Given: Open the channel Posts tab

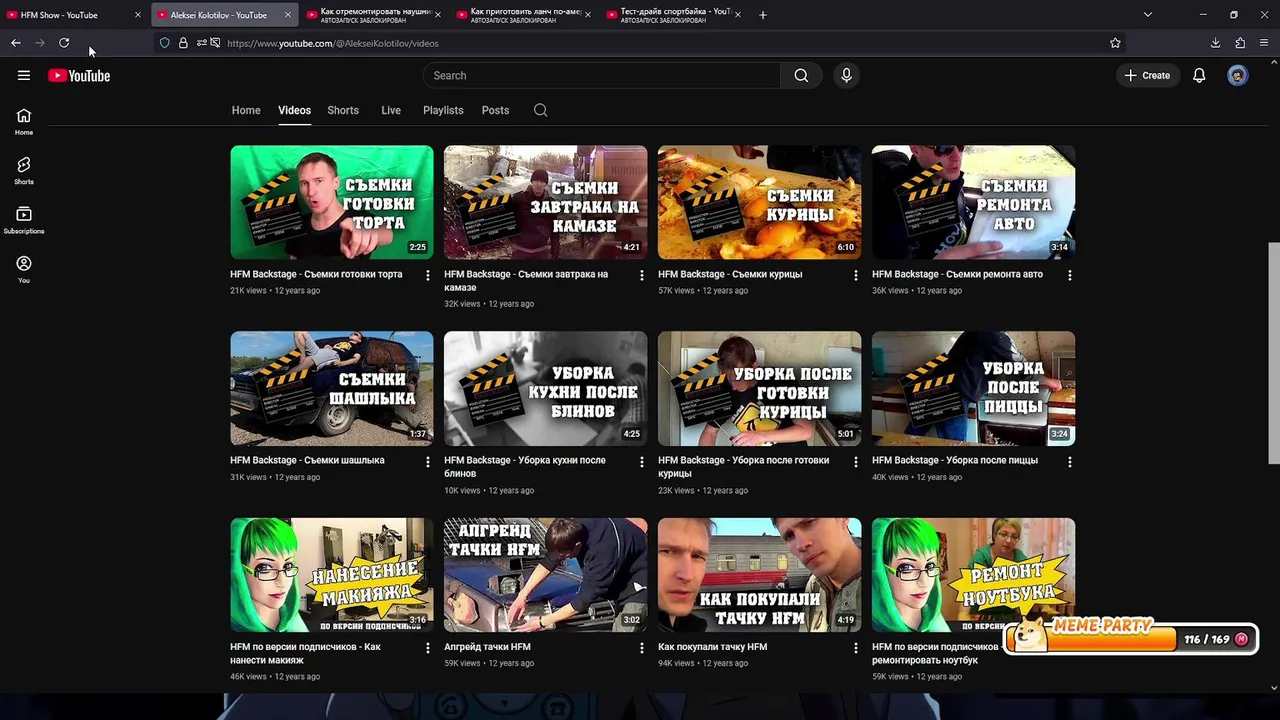Looking at the screenshot, I should (x=495, y=110).
